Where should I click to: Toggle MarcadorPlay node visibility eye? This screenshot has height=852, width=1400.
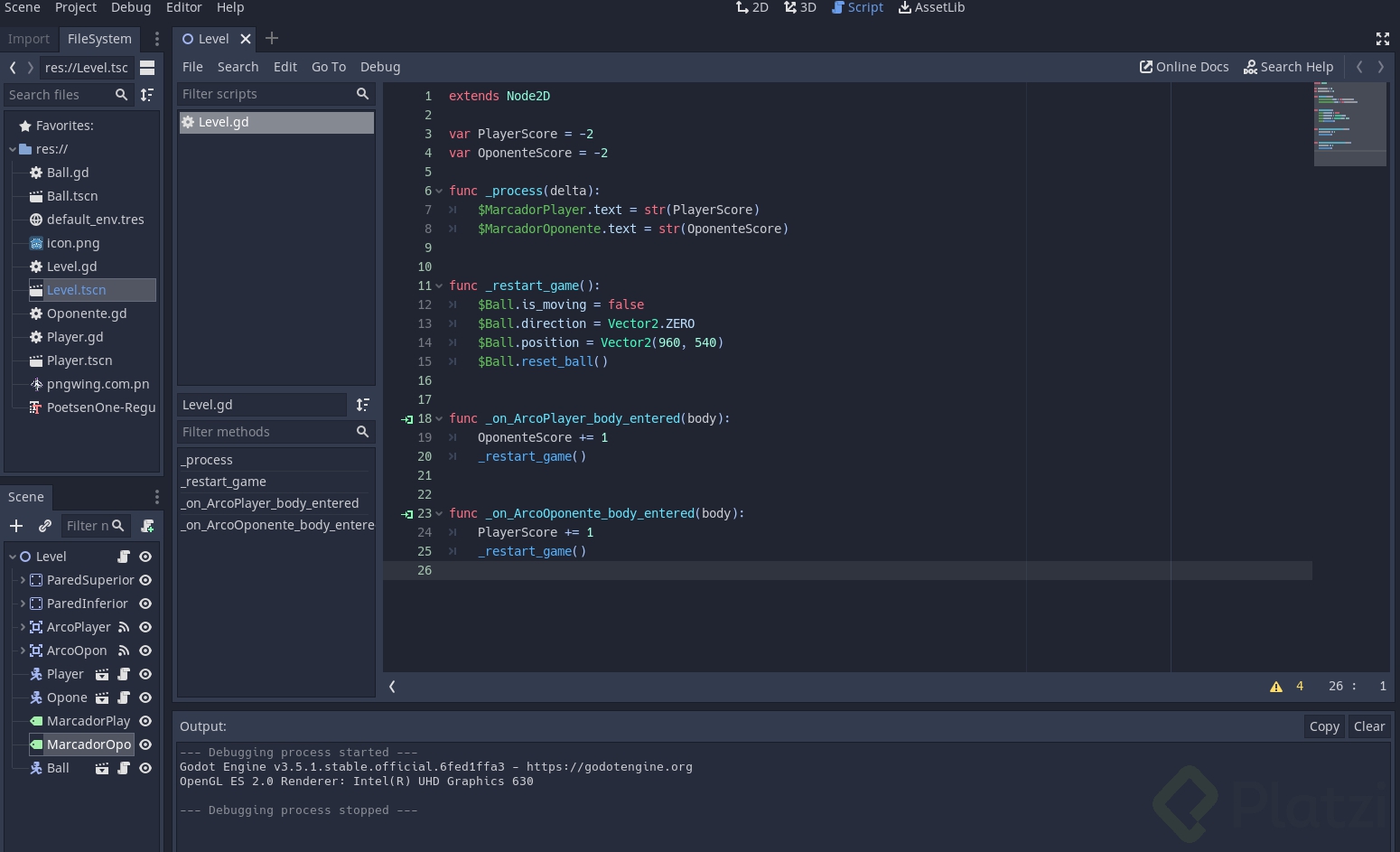pos(145,721)
